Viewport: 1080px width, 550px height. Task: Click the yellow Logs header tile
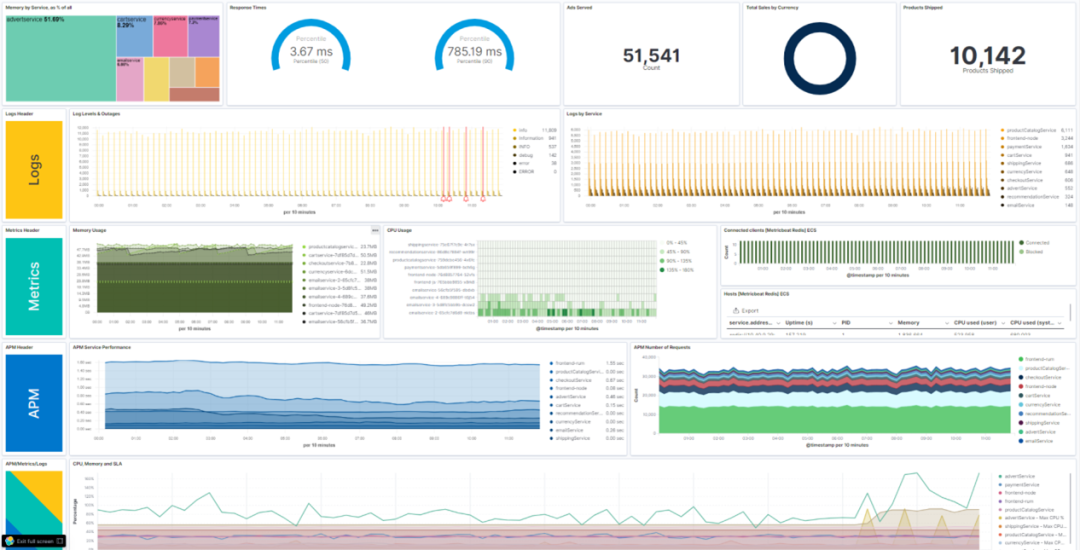(x=34, y=169)
